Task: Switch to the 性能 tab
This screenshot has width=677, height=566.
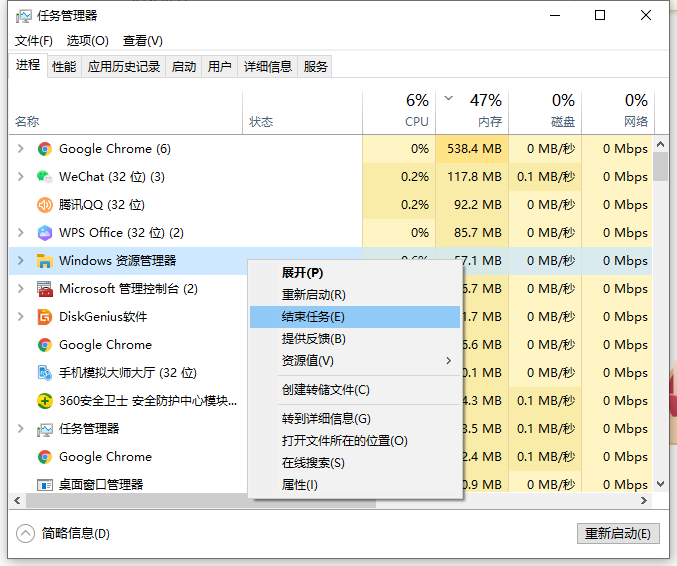Action: click(64, 67)
